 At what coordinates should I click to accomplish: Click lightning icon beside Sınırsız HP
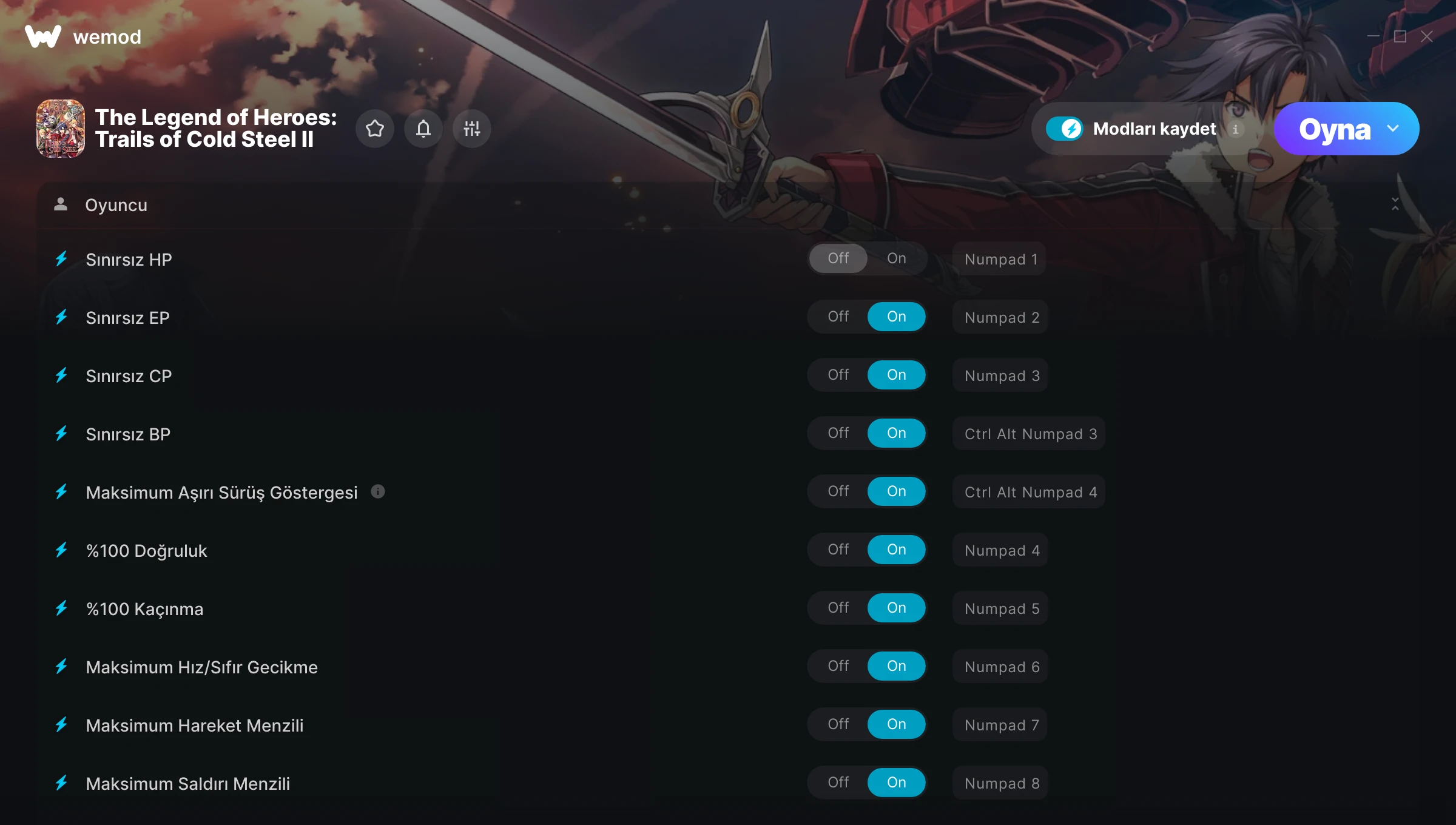pos(61,259)
